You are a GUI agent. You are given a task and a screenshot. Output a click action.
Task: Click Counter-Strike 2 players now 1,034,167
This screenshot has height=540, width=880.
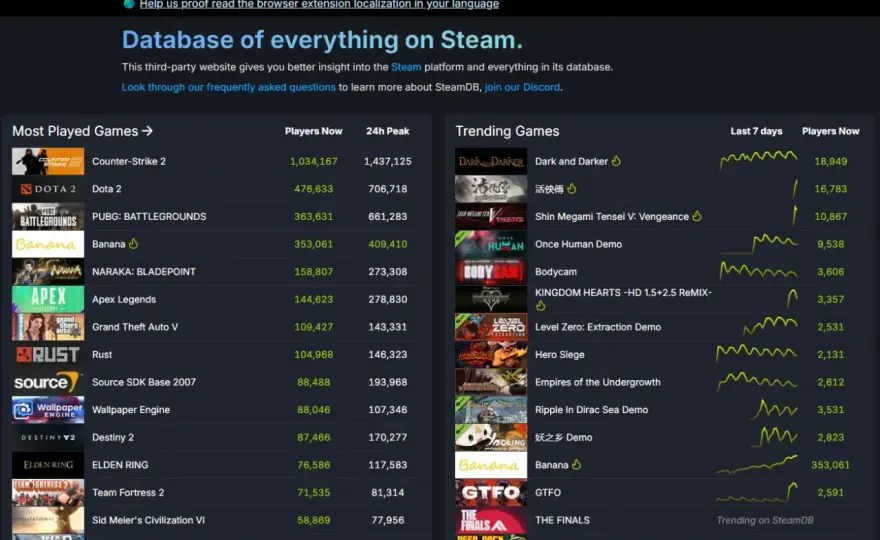click(313, 161)
